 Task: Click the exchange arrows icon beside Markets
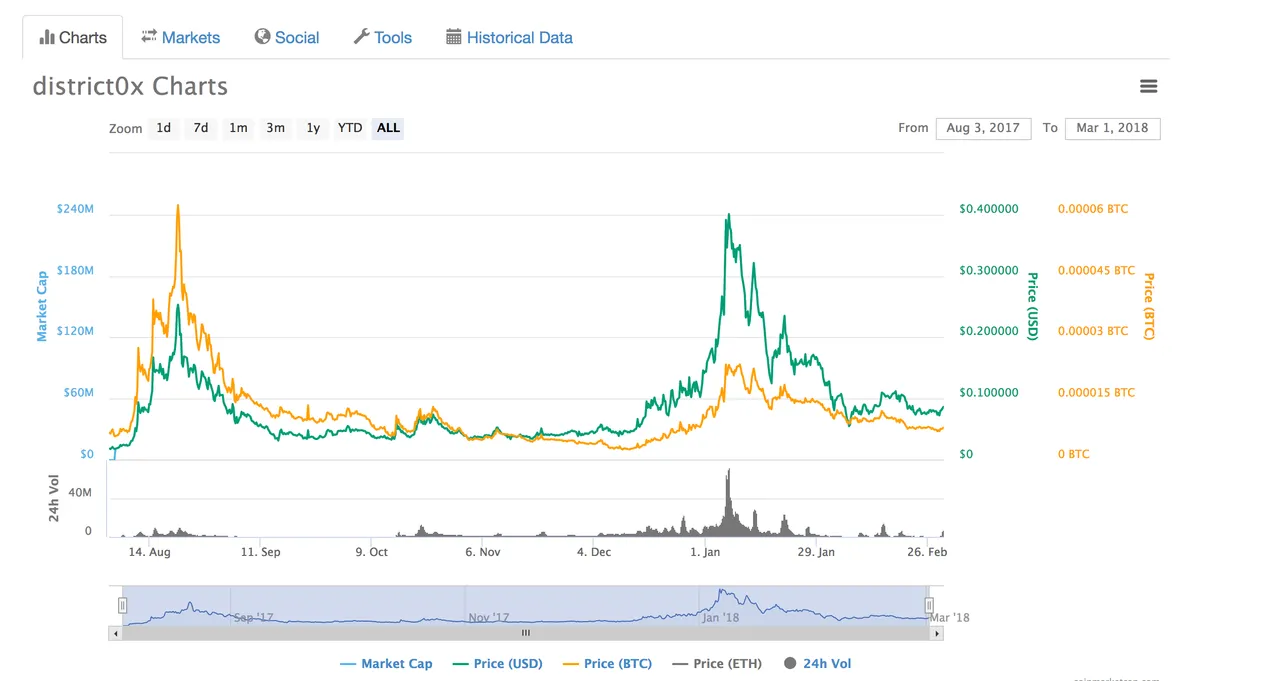tap(149, 36)
